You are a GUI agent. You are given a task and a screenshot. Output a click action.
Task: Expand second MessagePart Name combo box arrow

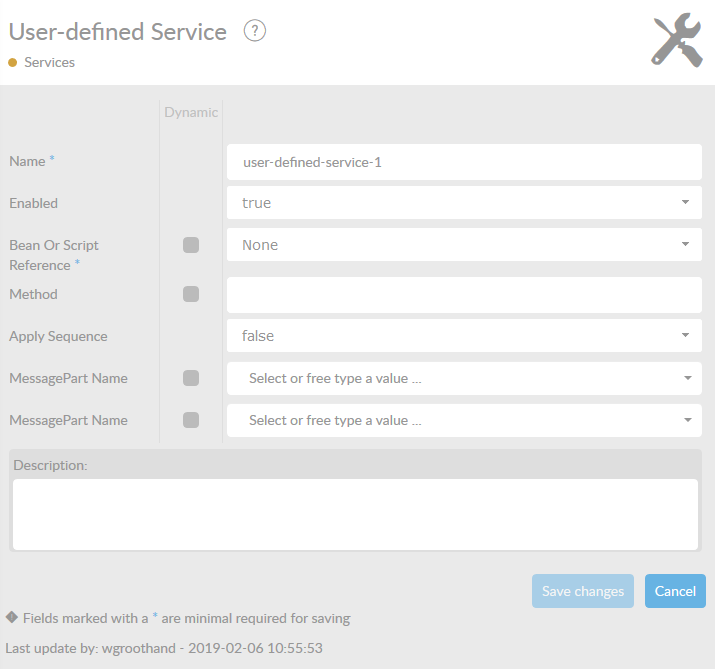pyautogui.click(x=686, y=420)
